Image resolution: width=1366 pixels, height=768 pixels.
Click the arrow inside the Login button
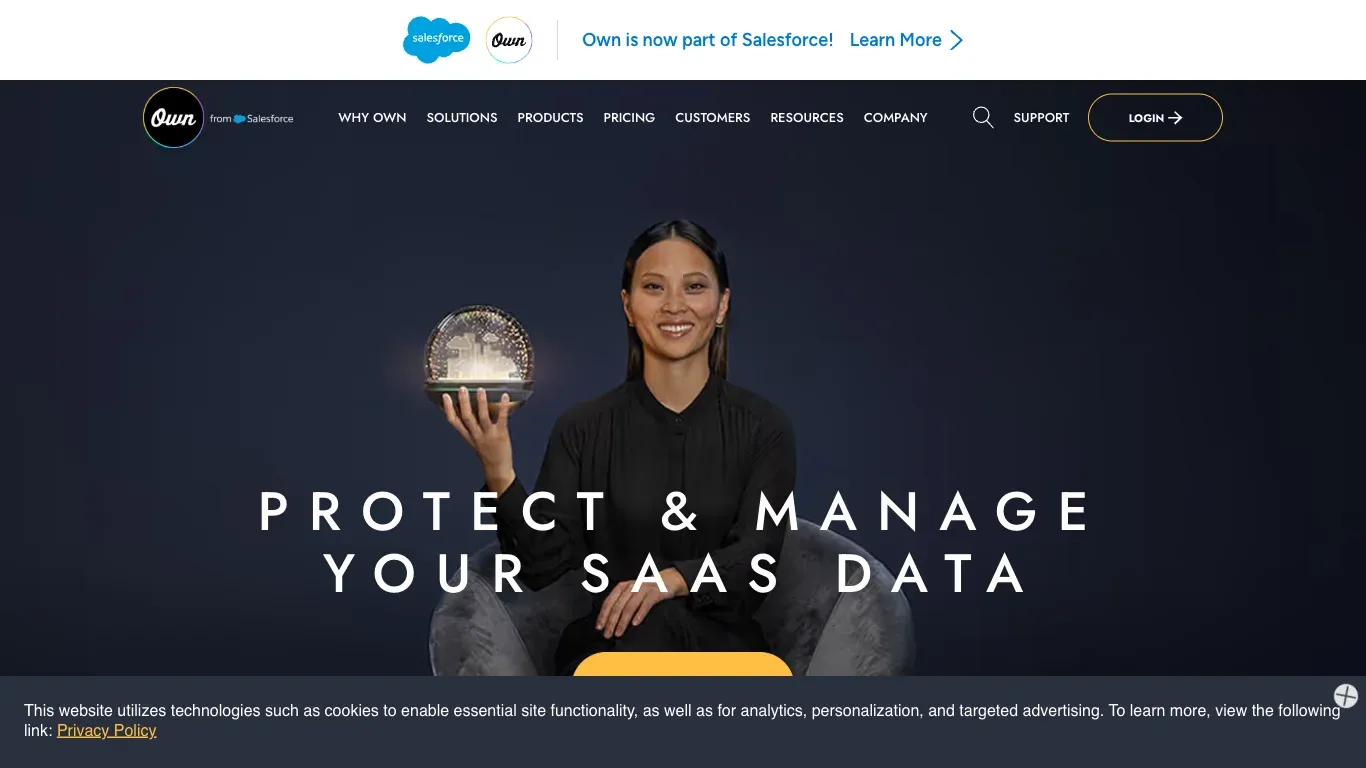(x=1176, y=118)
